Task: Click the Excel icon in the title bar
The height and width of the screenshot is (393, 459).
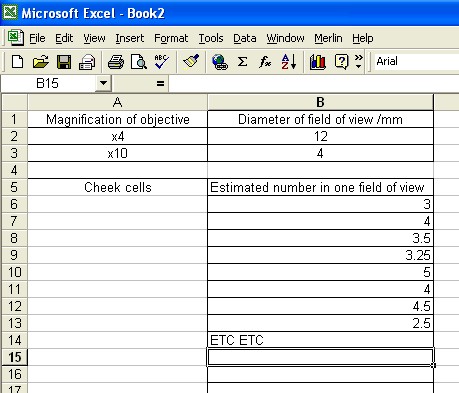Action: pos(10,13)
